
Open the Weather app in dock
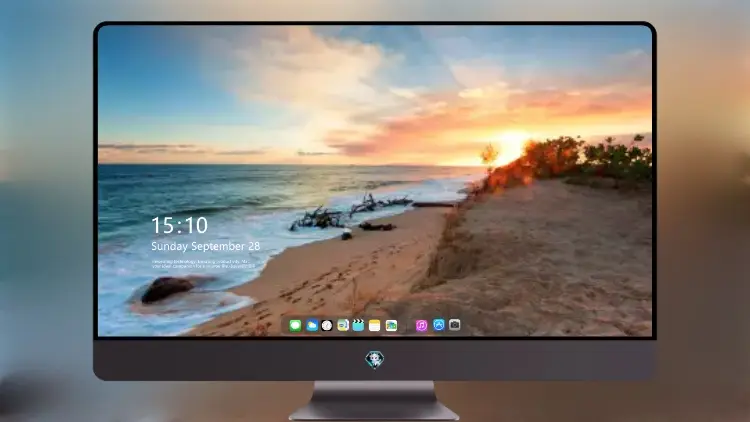pos(312,326)
